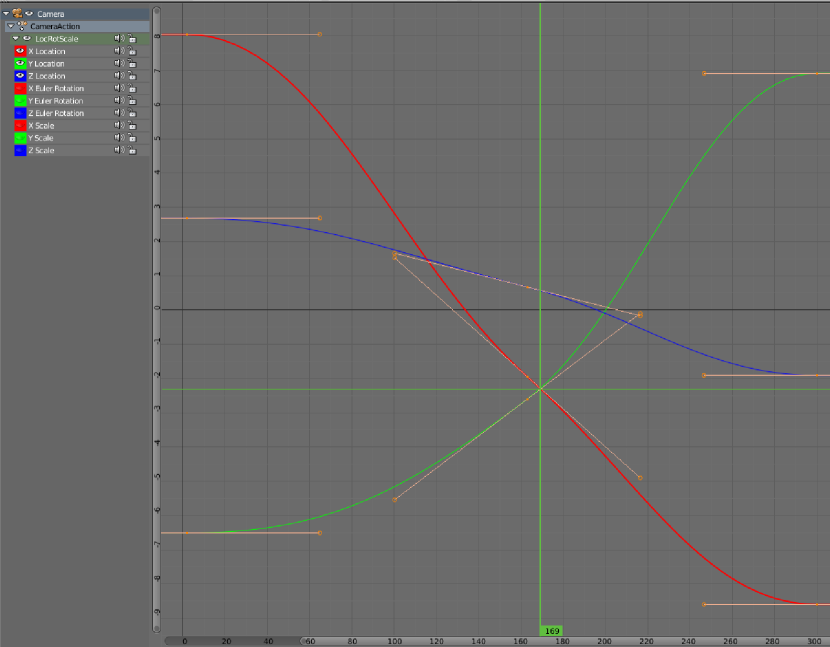This screenshot has width=830, height=647.
Task: Click the frame 169 playhead marker
Action: [x=551, y=631]
